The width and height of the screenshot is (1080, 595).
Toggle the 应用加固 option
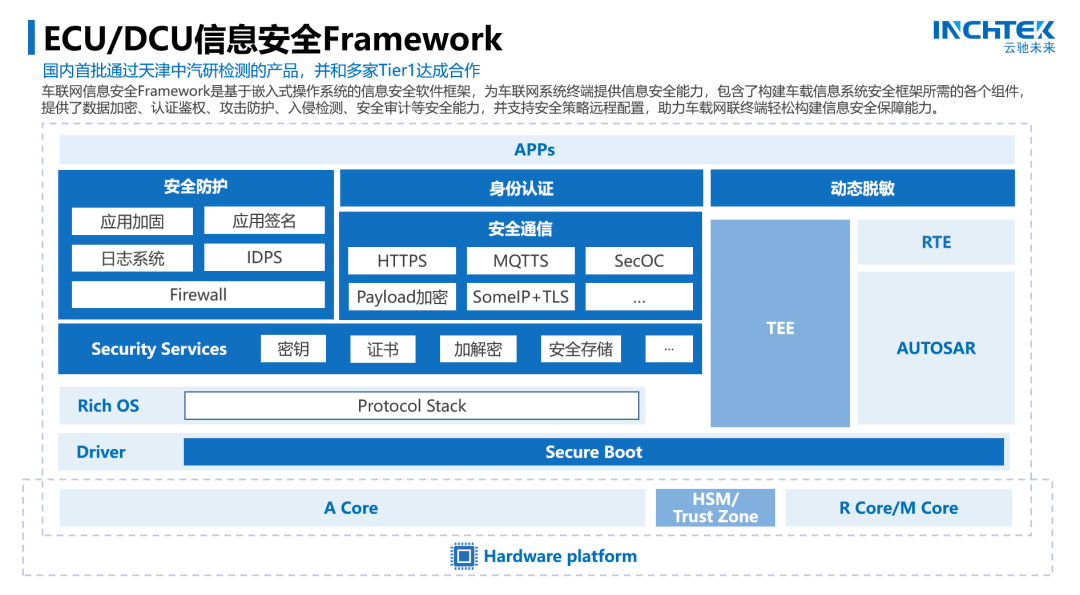tap(132, 220)
